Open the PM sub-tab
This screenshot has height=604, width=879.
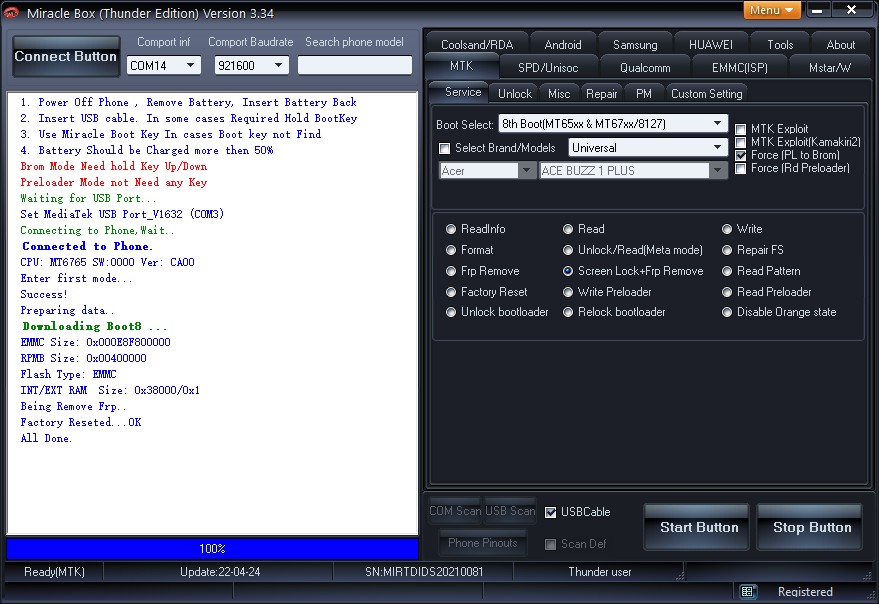click(x=644, y=94)
